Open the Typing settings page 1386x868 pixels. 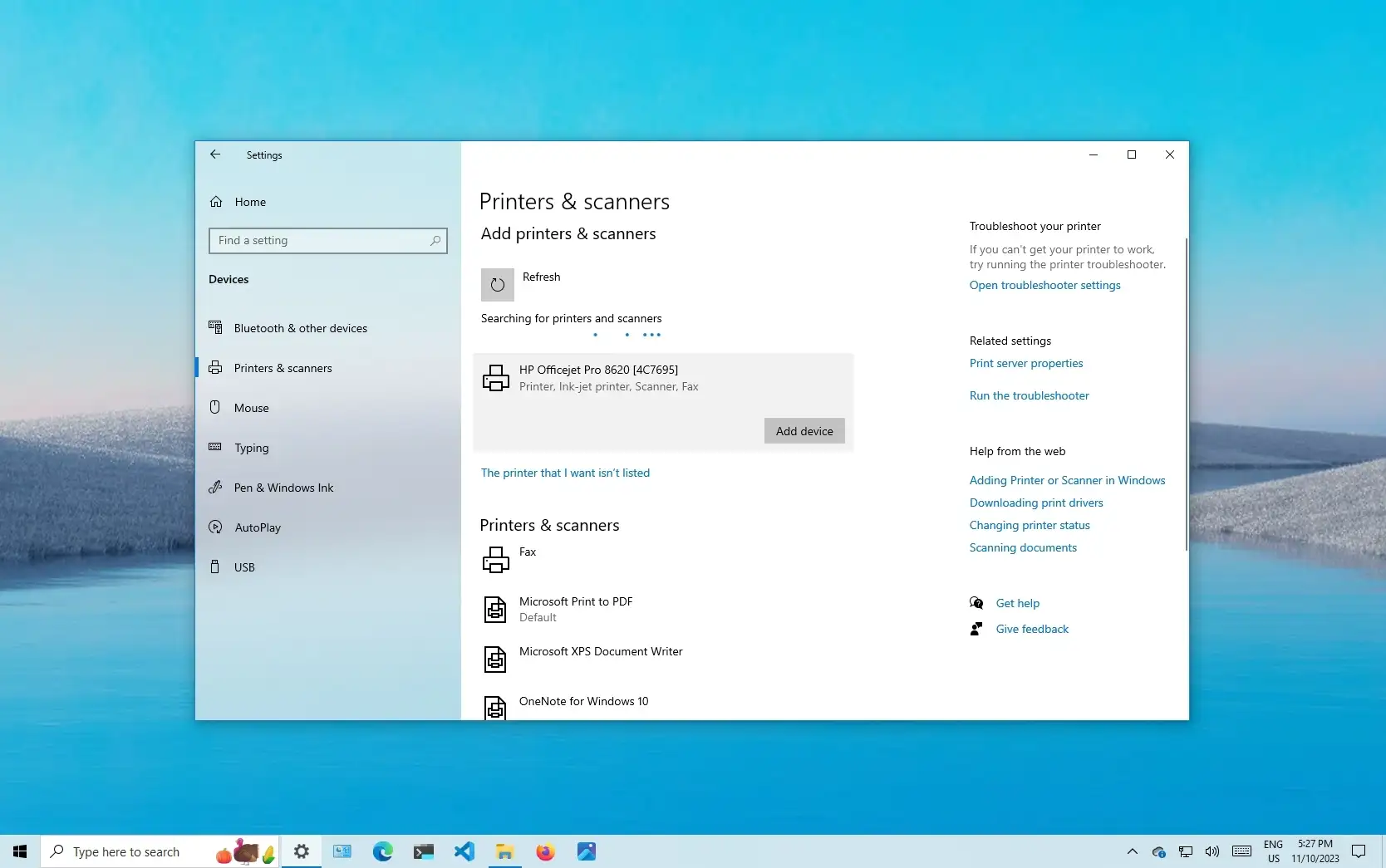(328, 448)
